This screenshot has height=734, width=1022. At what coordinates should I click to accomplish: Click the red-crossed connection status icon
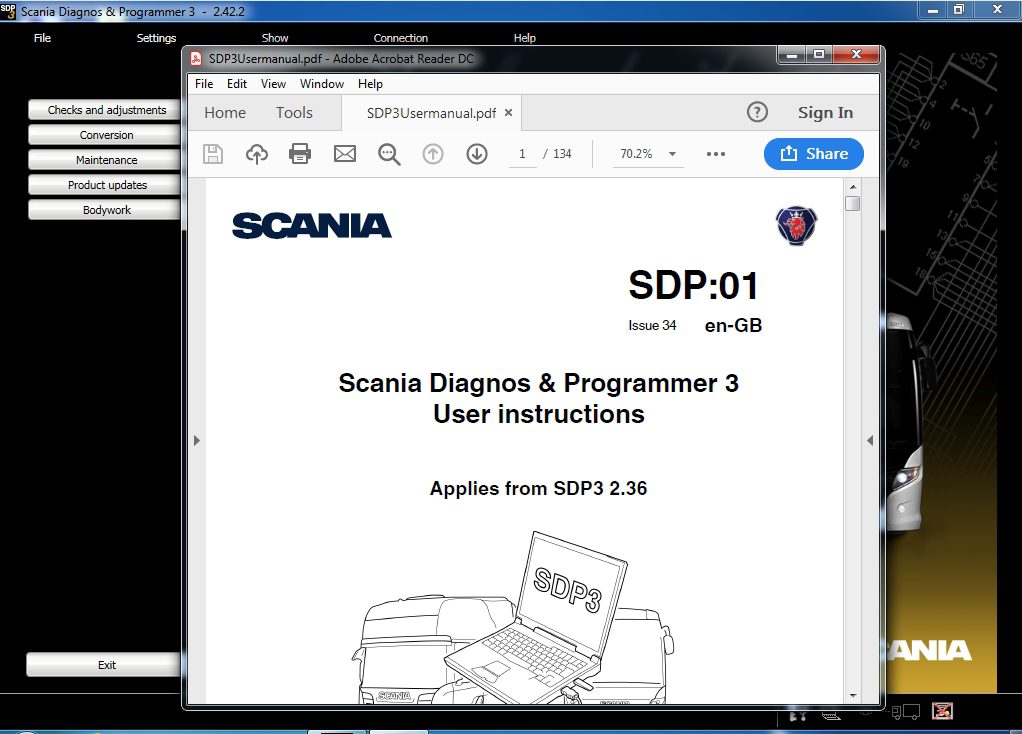click(x=941, y=712)
